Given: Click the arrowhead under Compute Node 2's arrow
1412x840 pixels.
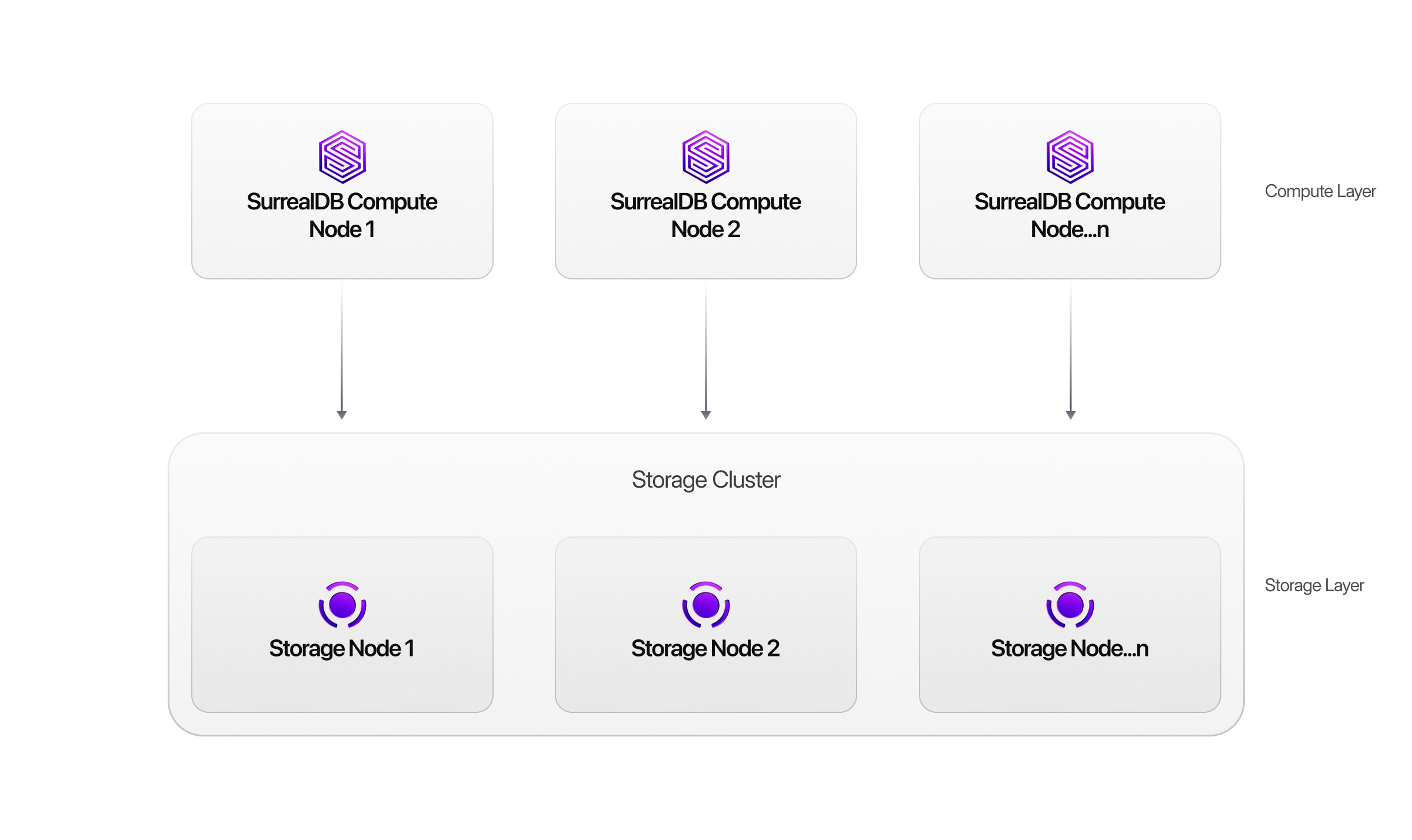Looking at the screenshot, I should 706,415.
